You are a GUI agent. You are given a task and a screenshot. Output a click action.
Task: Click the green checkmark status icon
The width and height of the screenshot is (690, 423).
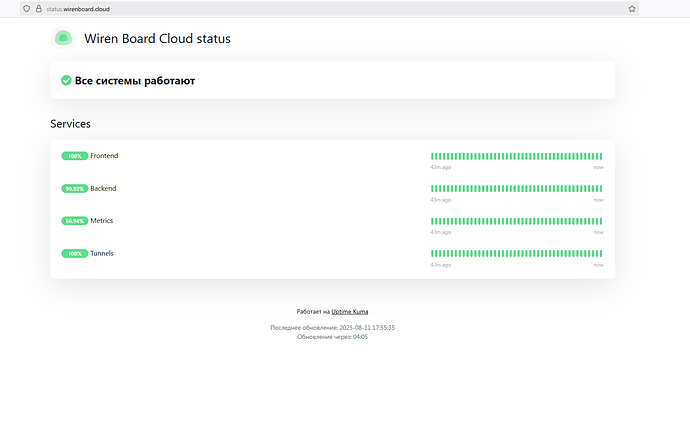coord(66,80)
